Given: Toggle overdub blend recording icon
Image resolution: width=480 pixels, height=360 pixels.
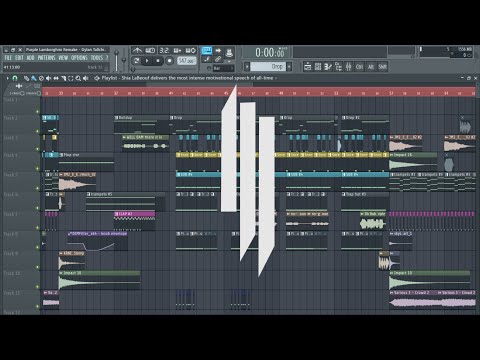Looking at the screenshot, I should [177, 51].
